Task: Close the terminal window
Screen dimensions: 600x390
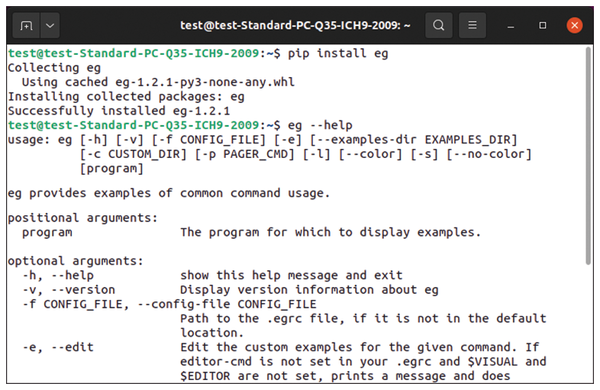Action: (574, 26)
